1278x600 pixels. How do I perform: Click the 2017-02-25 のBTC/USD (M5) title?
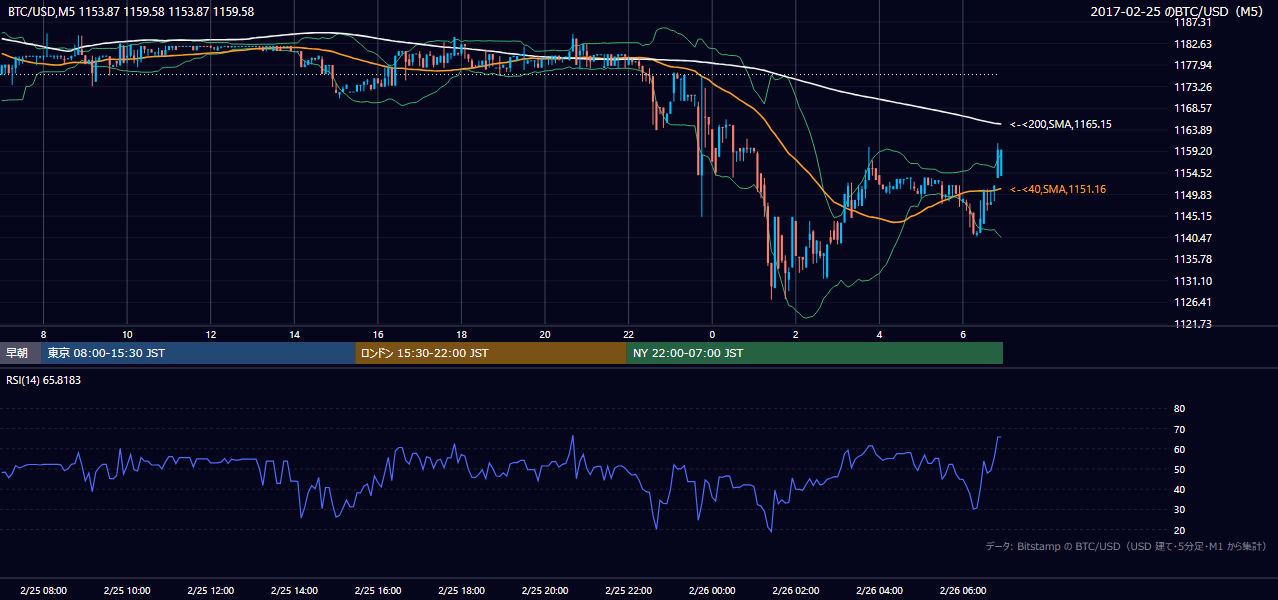1179,11
